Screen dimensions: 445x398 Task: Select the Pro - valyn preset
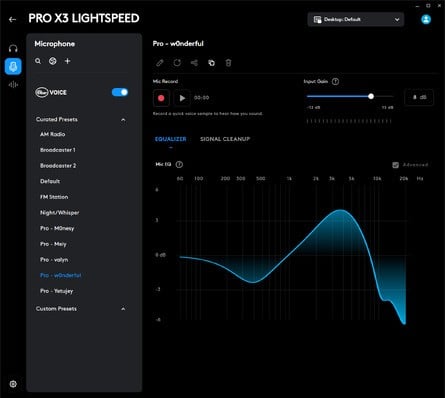pos(54,260)
